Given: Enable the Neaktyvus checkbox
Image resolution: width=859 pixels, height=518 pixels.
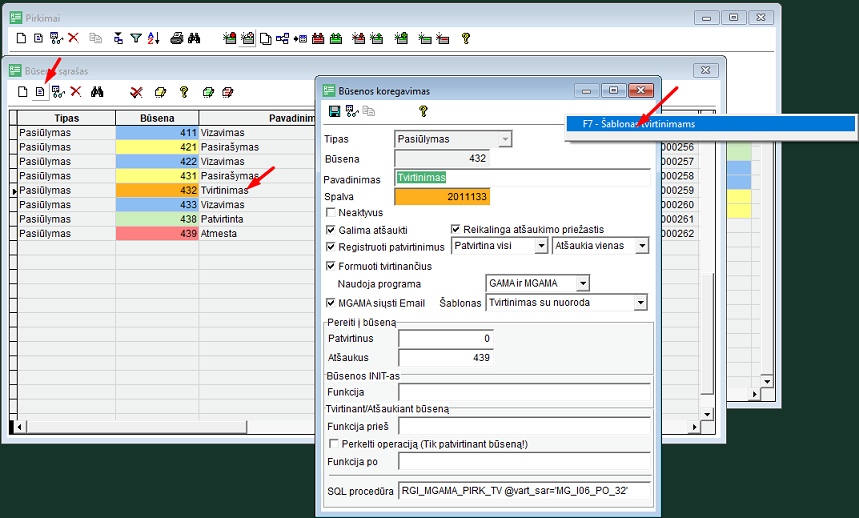Looking at the screenshot, I should click(332, 213).
